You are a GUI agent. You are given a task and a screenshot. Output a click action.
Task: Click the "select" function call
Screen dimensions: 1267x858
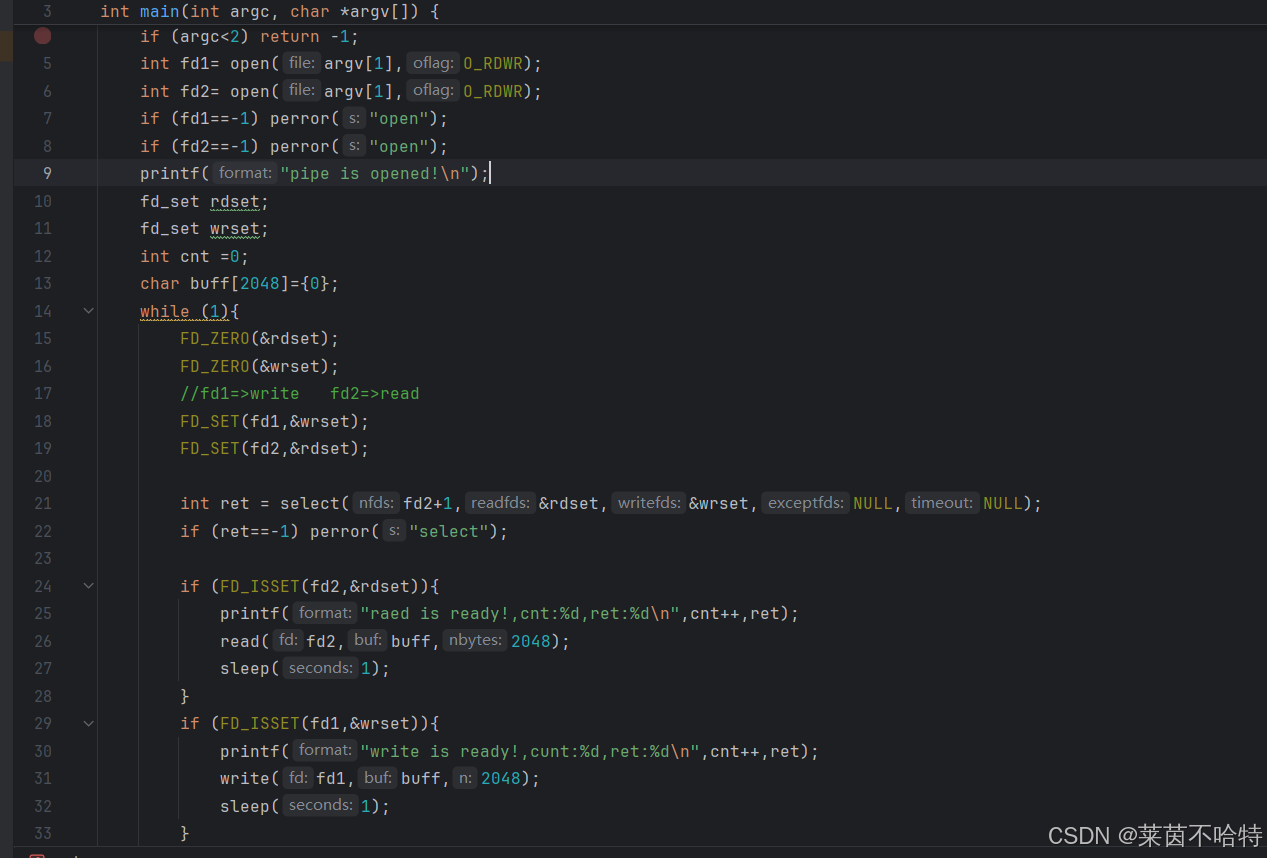[310, 503]
